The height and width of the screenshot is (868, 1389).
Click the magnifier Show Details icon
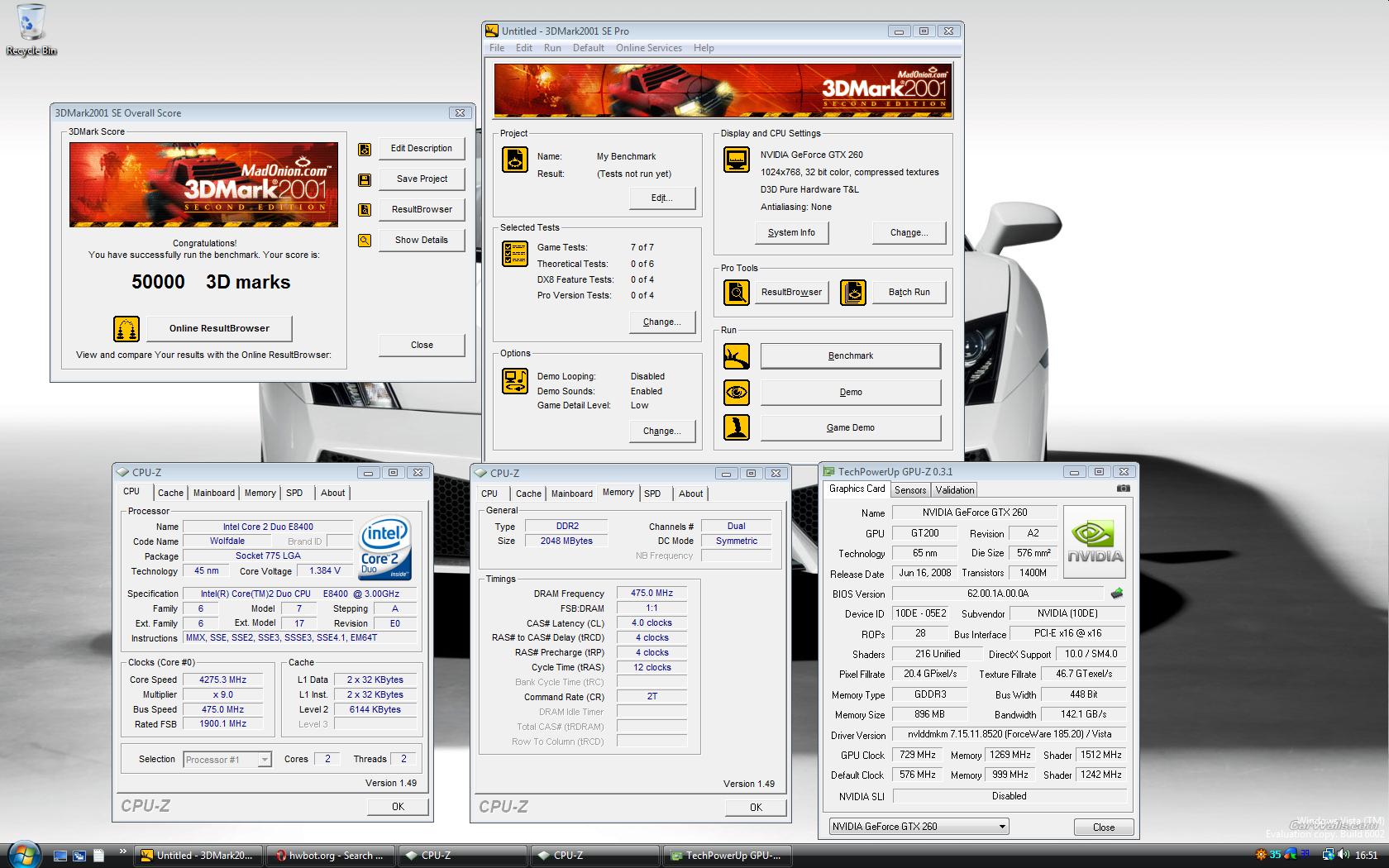pyautogui.click(x=365, y=241)
